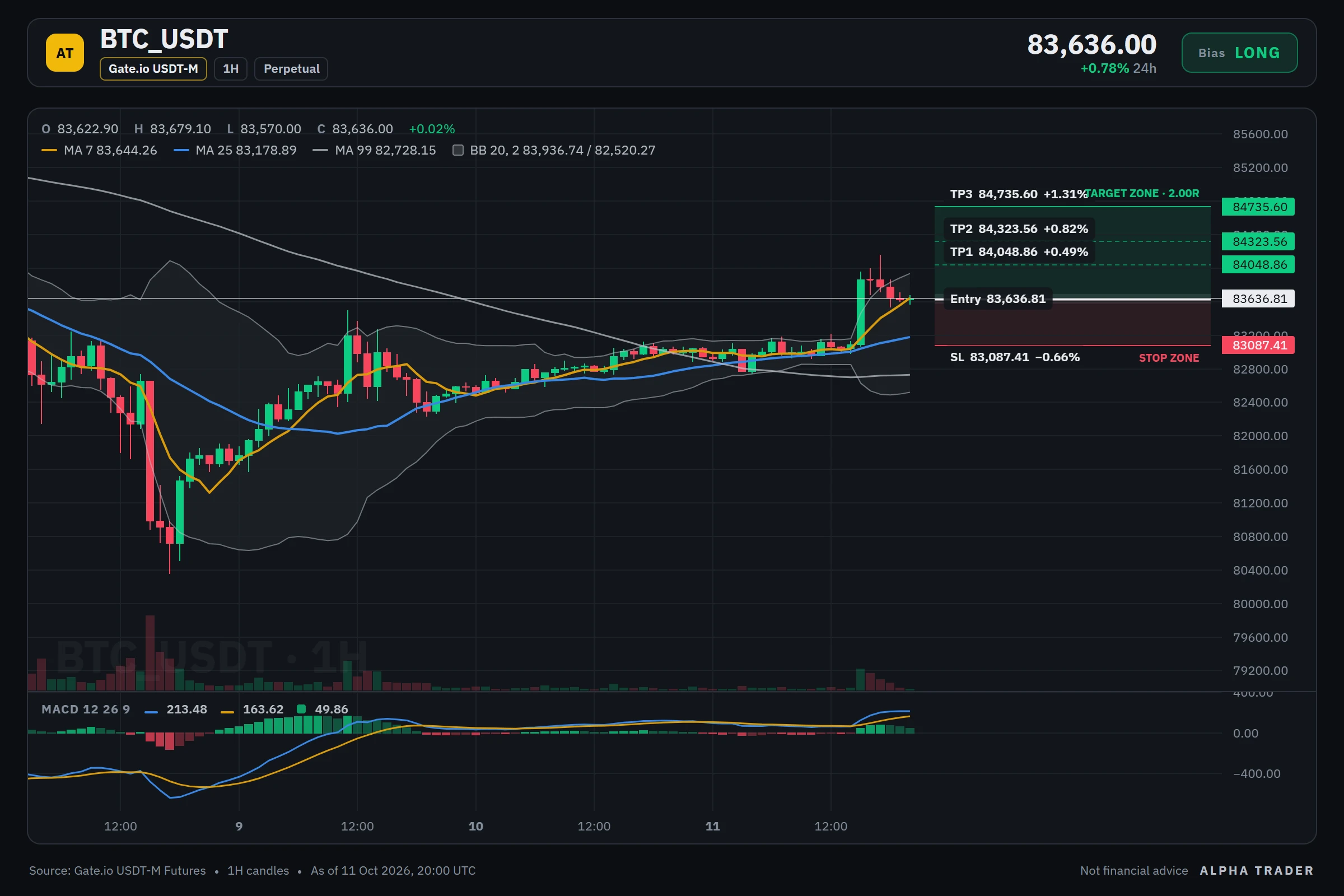Click the date 10 time axis marker
The image size is (1344, 896).
point(475,827)
